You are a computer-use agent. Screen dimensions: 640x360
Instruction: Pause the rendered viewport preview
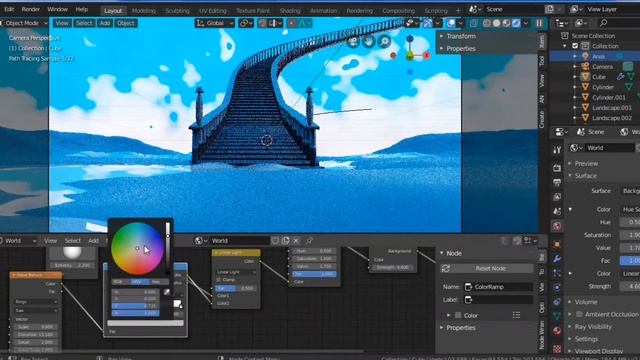539,23
